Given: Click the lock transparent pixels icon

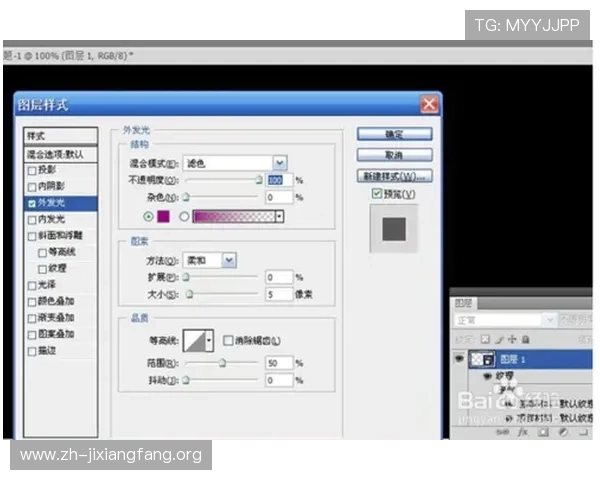Looking at the screenshot, I should 485,339.
